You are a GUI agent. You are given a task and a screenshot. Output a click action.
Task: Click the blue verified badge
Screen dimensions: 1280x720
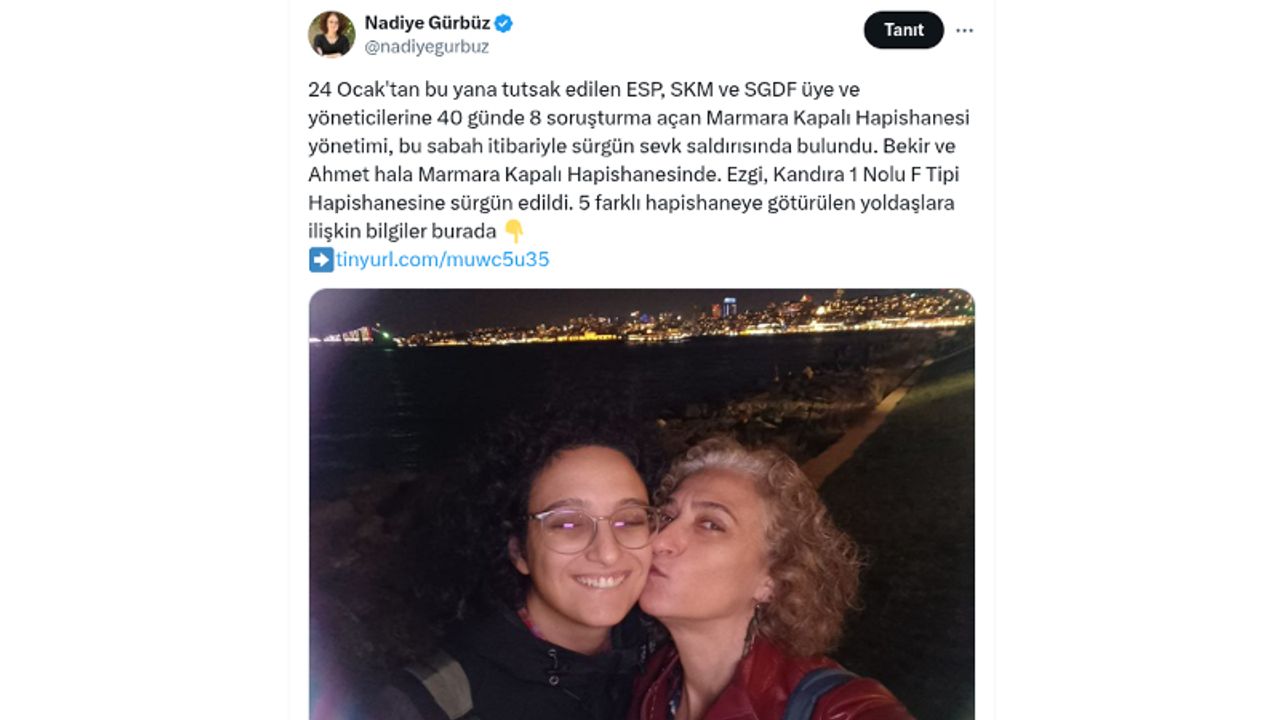pos(504,23)
